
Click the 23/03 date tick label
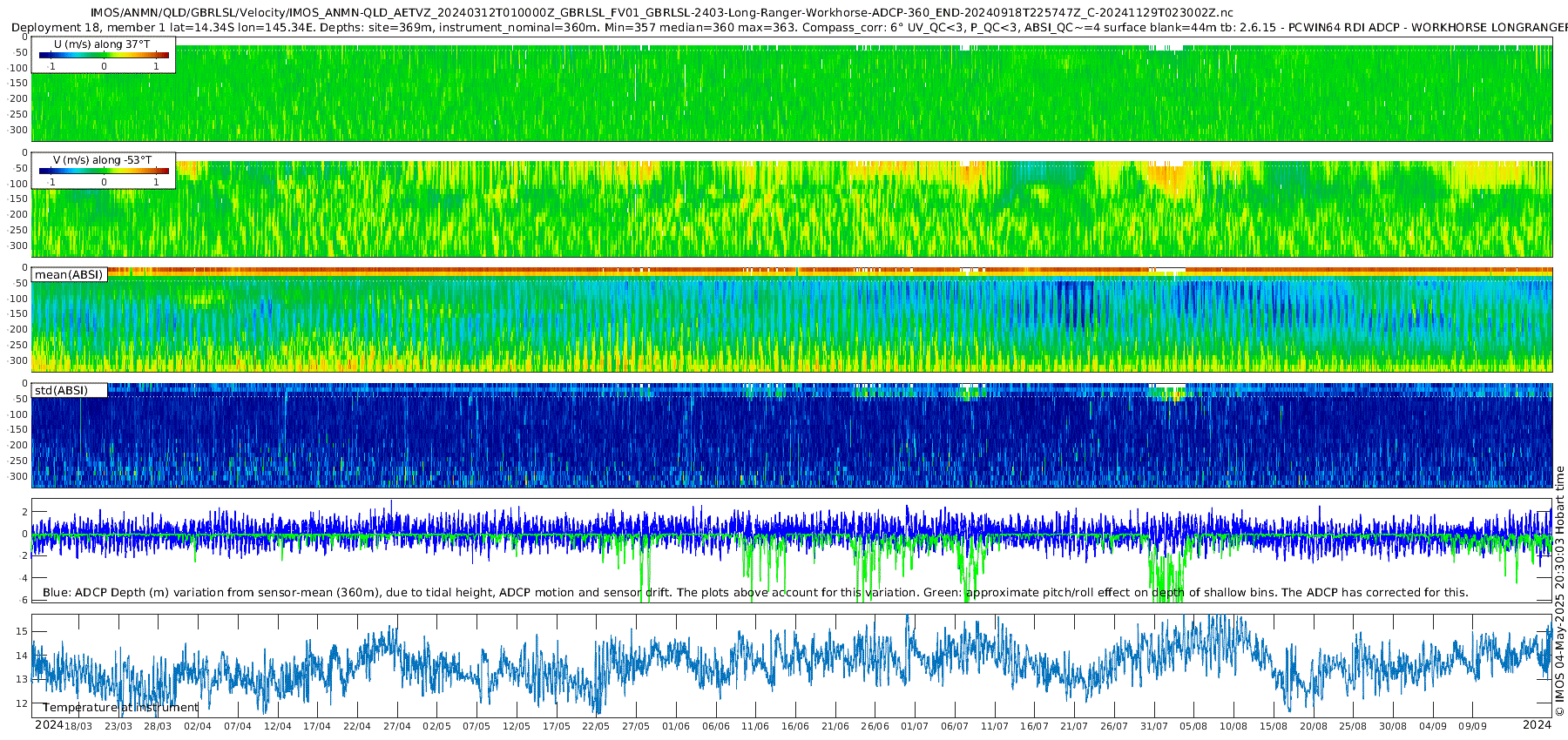[118, 726]
